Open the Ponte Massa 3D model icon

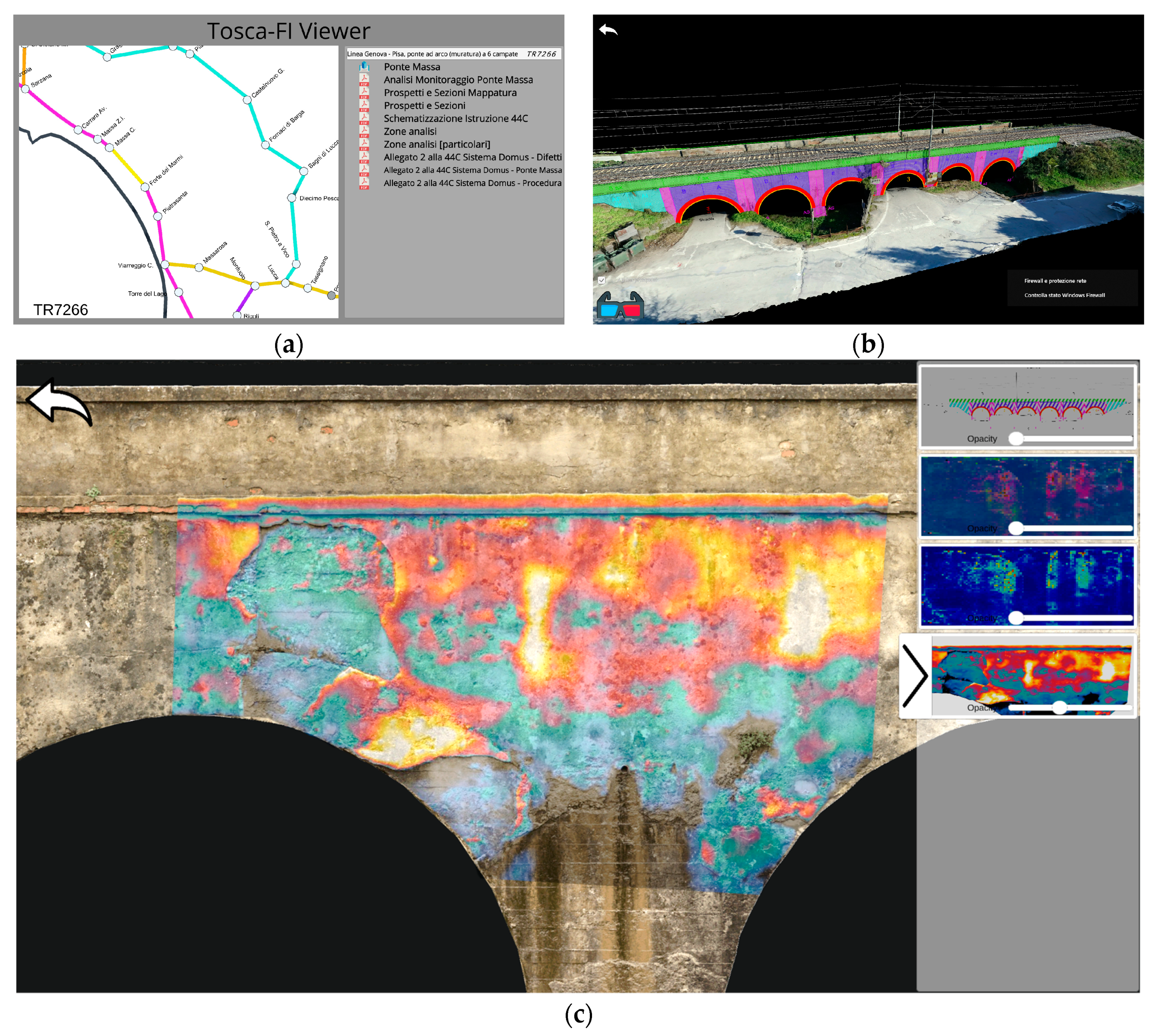[364, 67]
